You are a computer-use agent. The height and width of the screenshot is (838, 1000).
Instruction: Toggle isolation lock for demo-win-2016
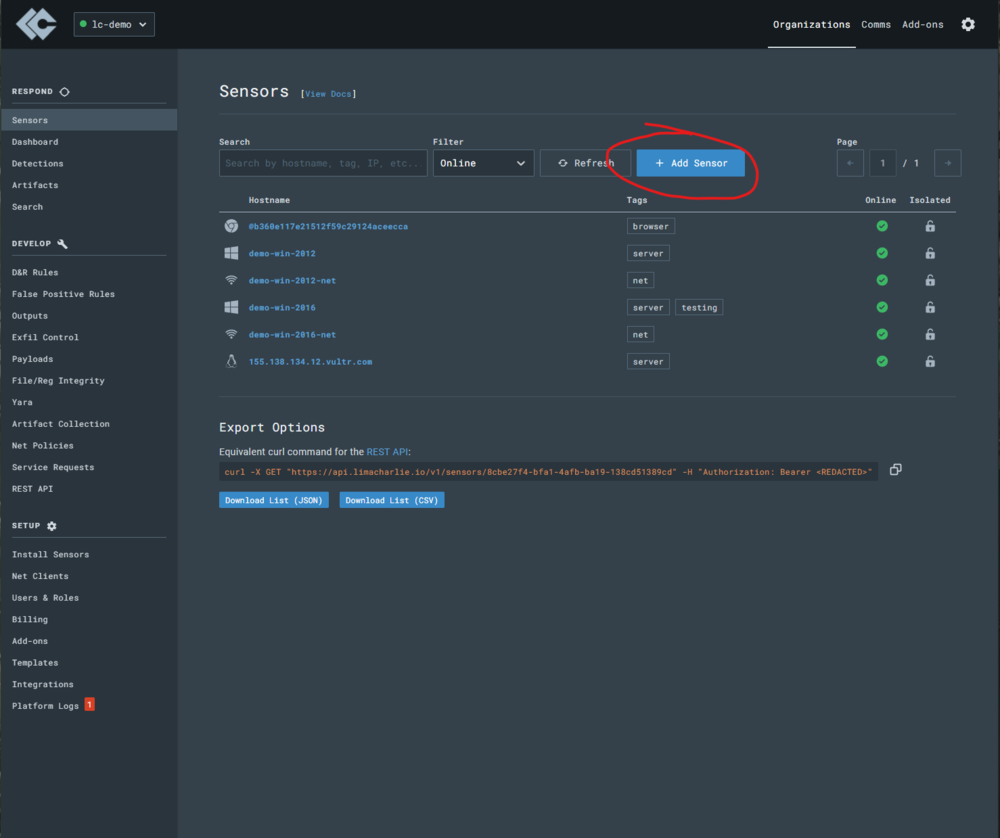click(930, 307)
